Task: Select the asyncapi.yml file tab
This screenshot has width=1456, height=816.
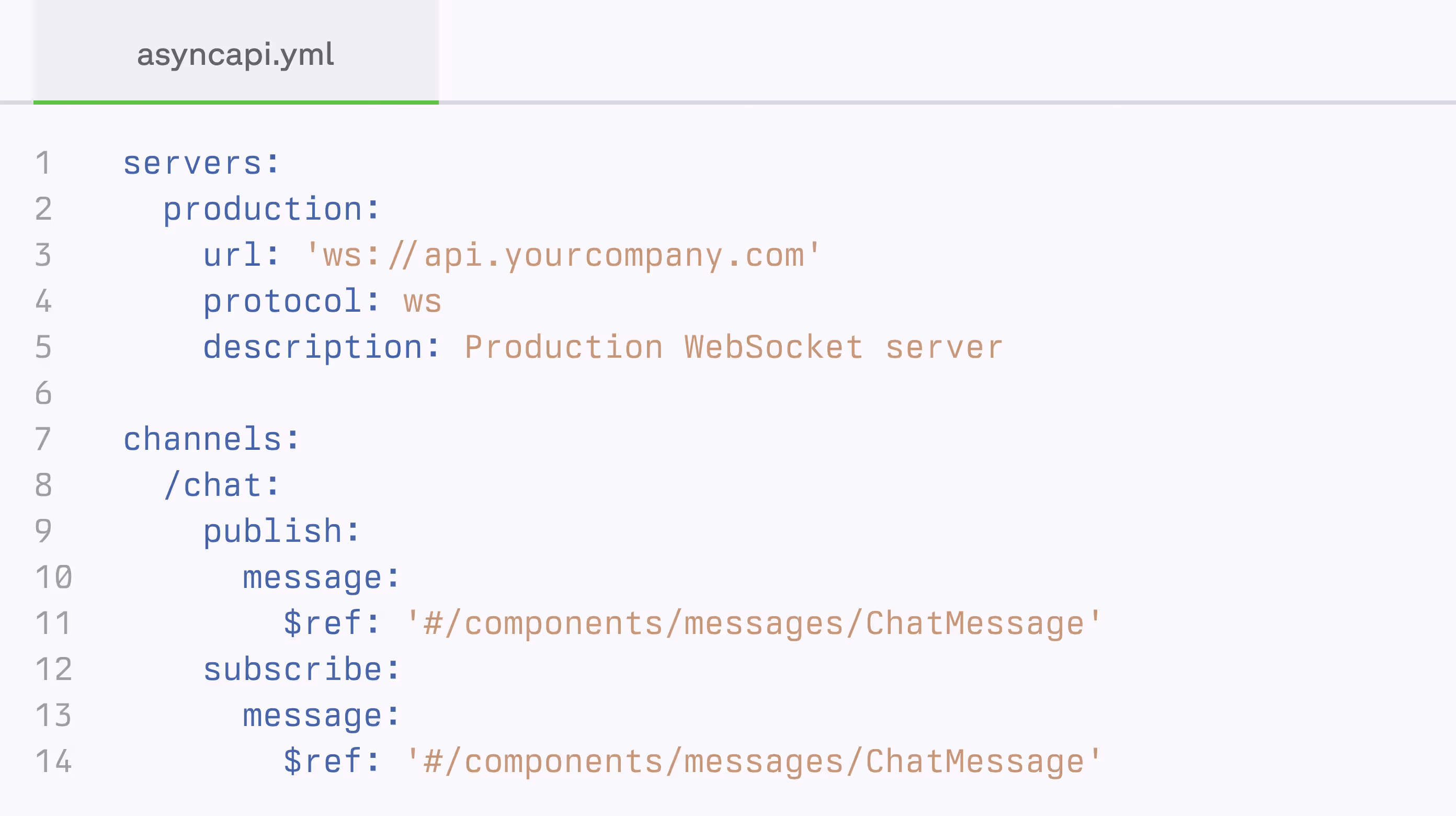Action: (x=236, y=55)
